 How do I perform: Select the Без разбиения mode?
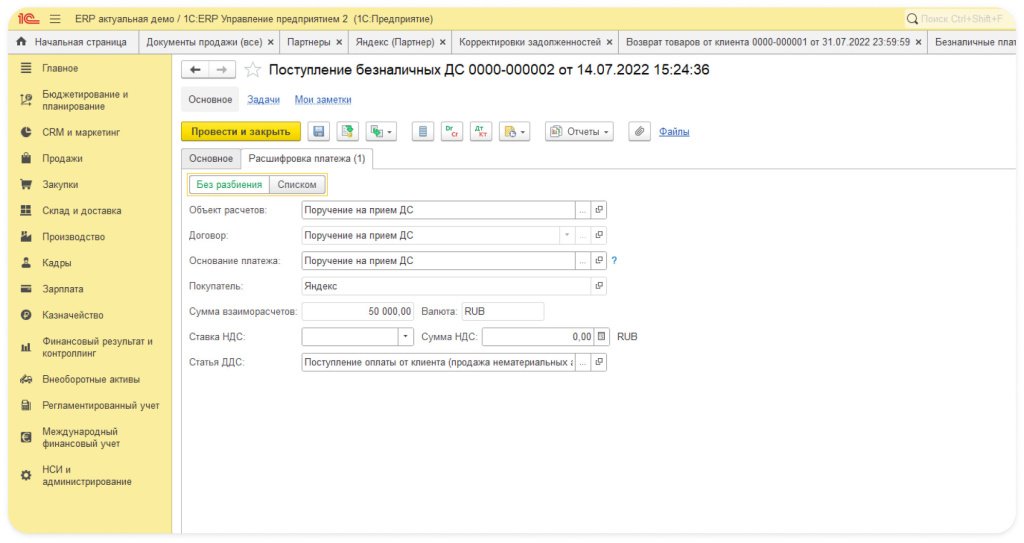229,185
